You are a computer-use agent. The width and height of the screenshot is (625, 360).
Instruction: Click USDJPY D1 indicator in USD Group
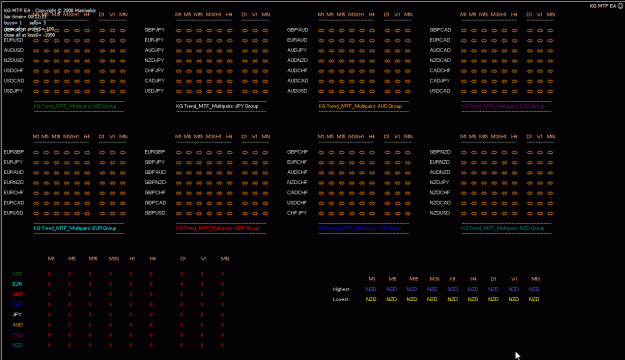click(102, 91)
